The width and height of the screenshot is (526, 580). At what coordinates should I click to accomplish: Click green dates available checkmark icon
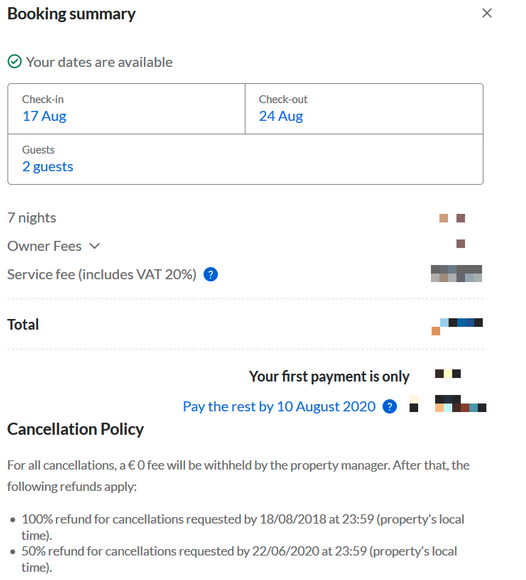14,62
